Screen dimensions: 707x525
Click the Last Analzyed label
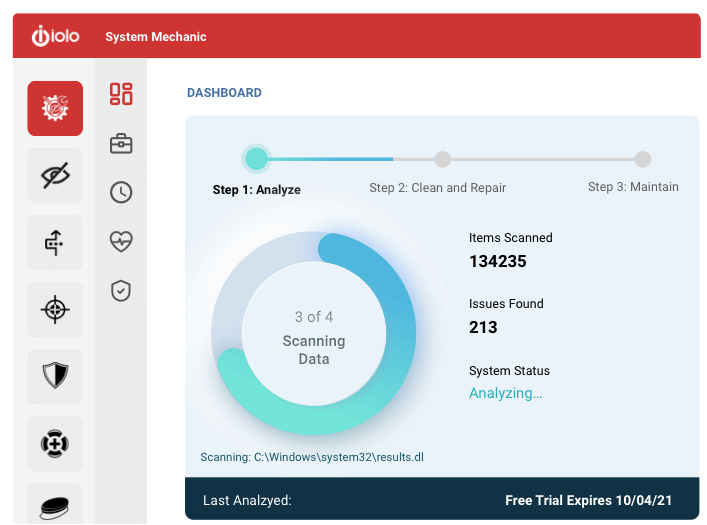point(247,500)
